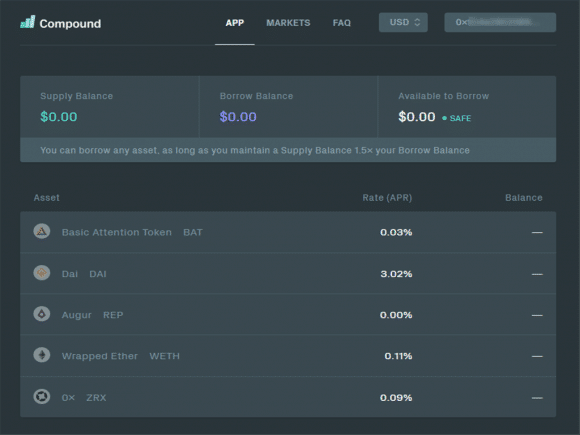Click the Augur REP token icon
Screen dimensions: 580x435
click(42, 314)
